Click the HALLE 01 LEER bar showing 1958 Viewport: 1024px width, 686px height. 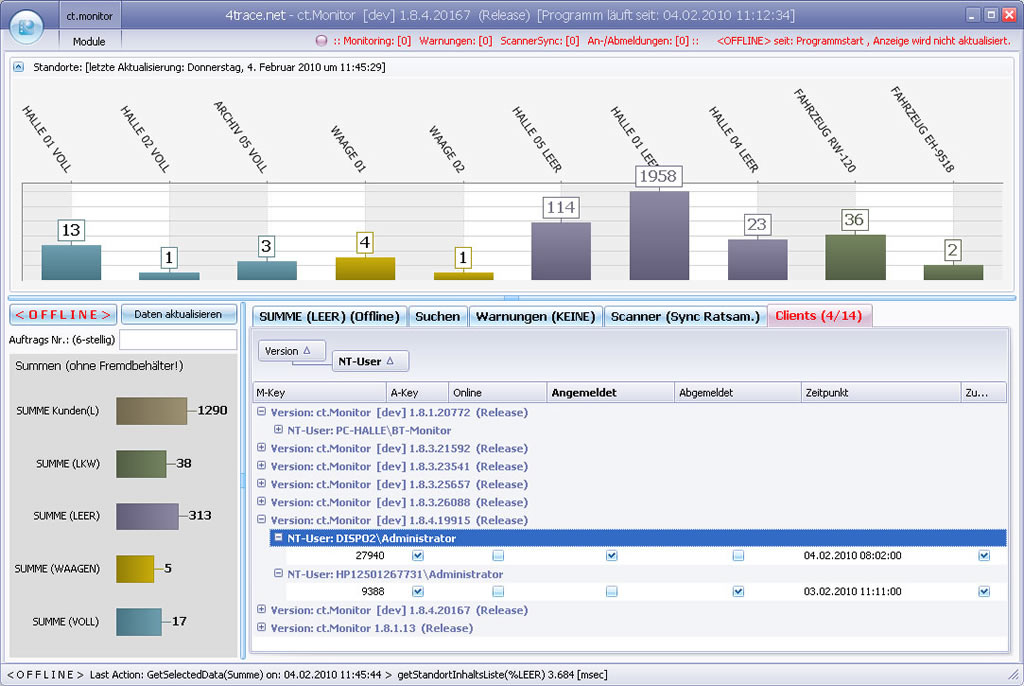click(x=658, y=235)
